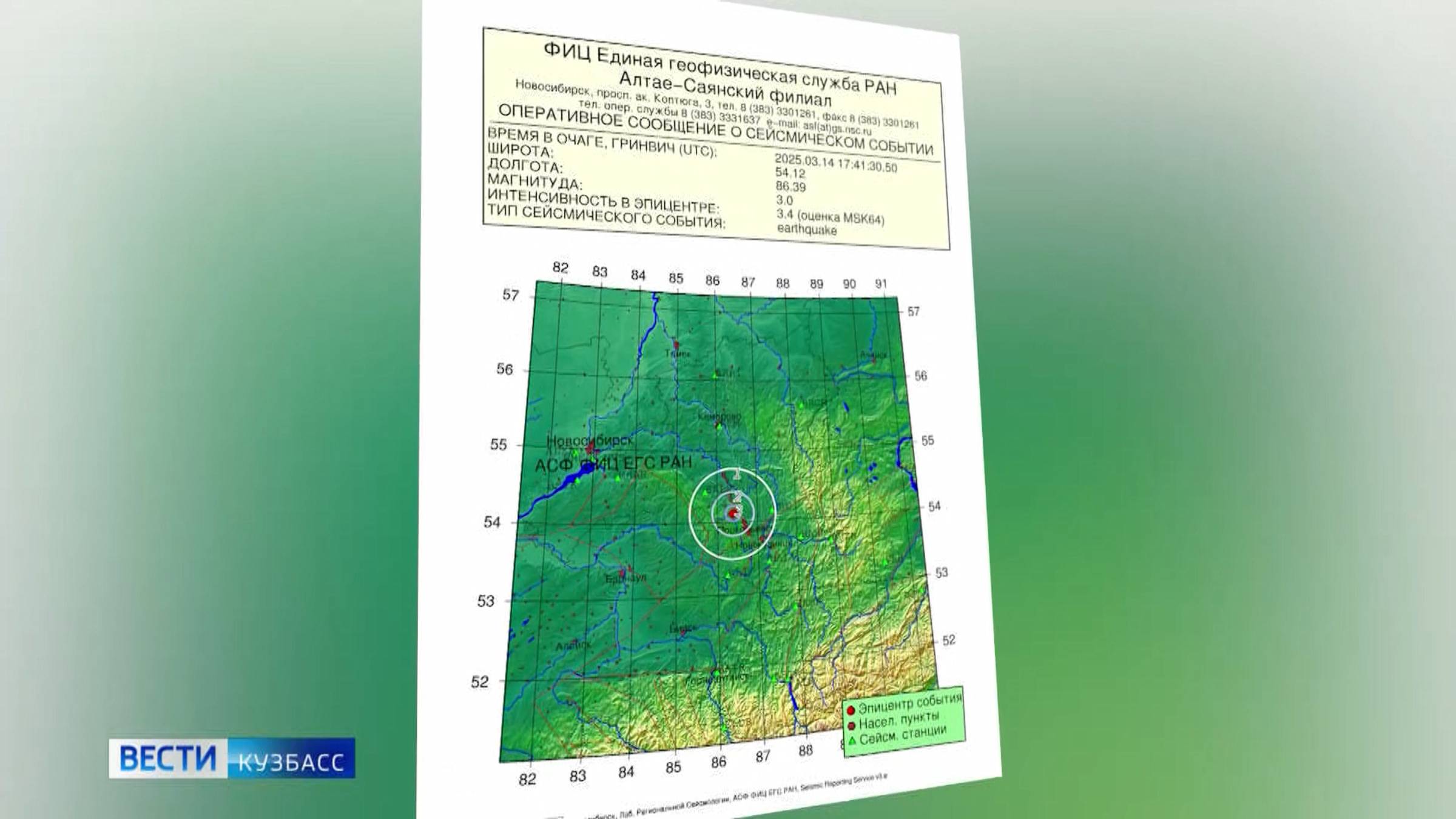Click the red Эпицентр события legend marker
This screenshot has width=1456, height=819.
pyautogui.click(x=851, y=710)
